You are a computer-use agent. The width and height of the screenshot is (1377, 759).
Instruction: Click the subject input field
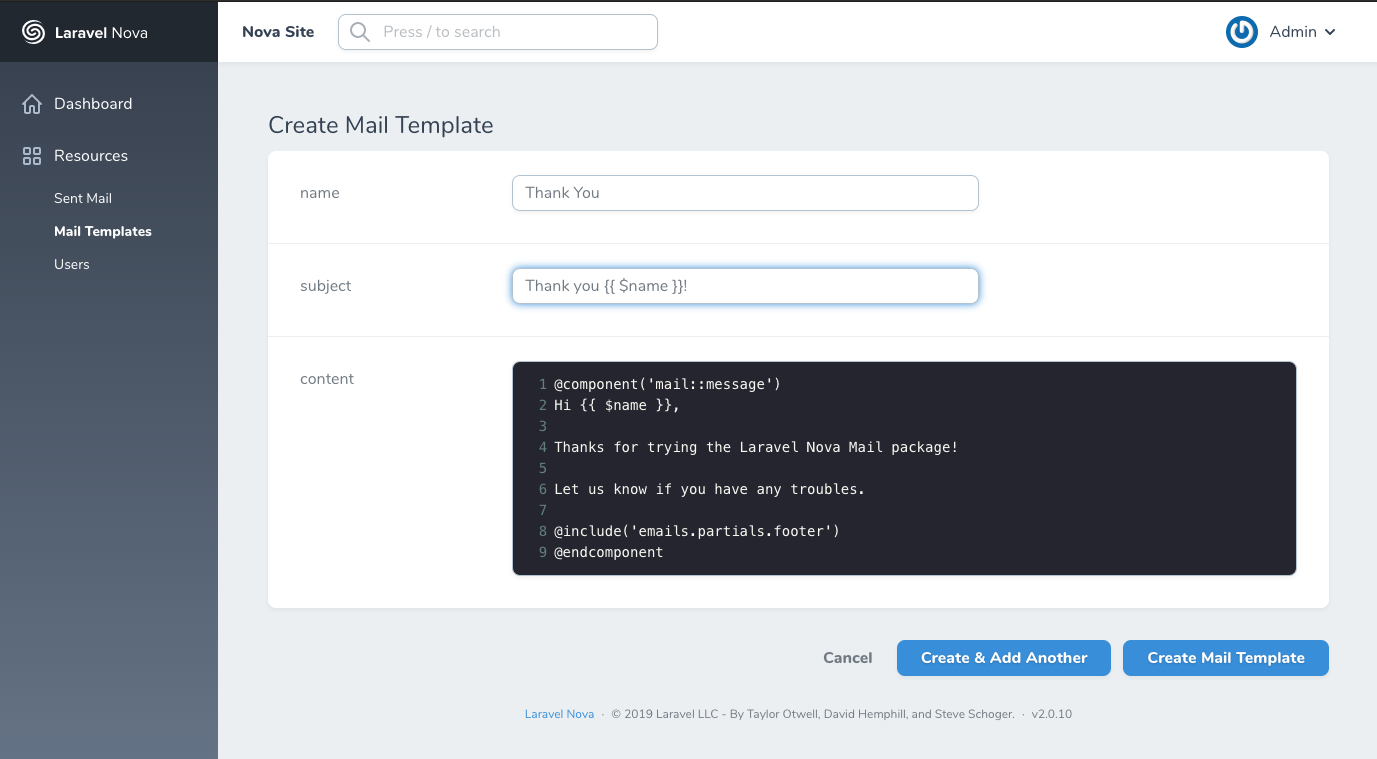click(x=745, y=286)
